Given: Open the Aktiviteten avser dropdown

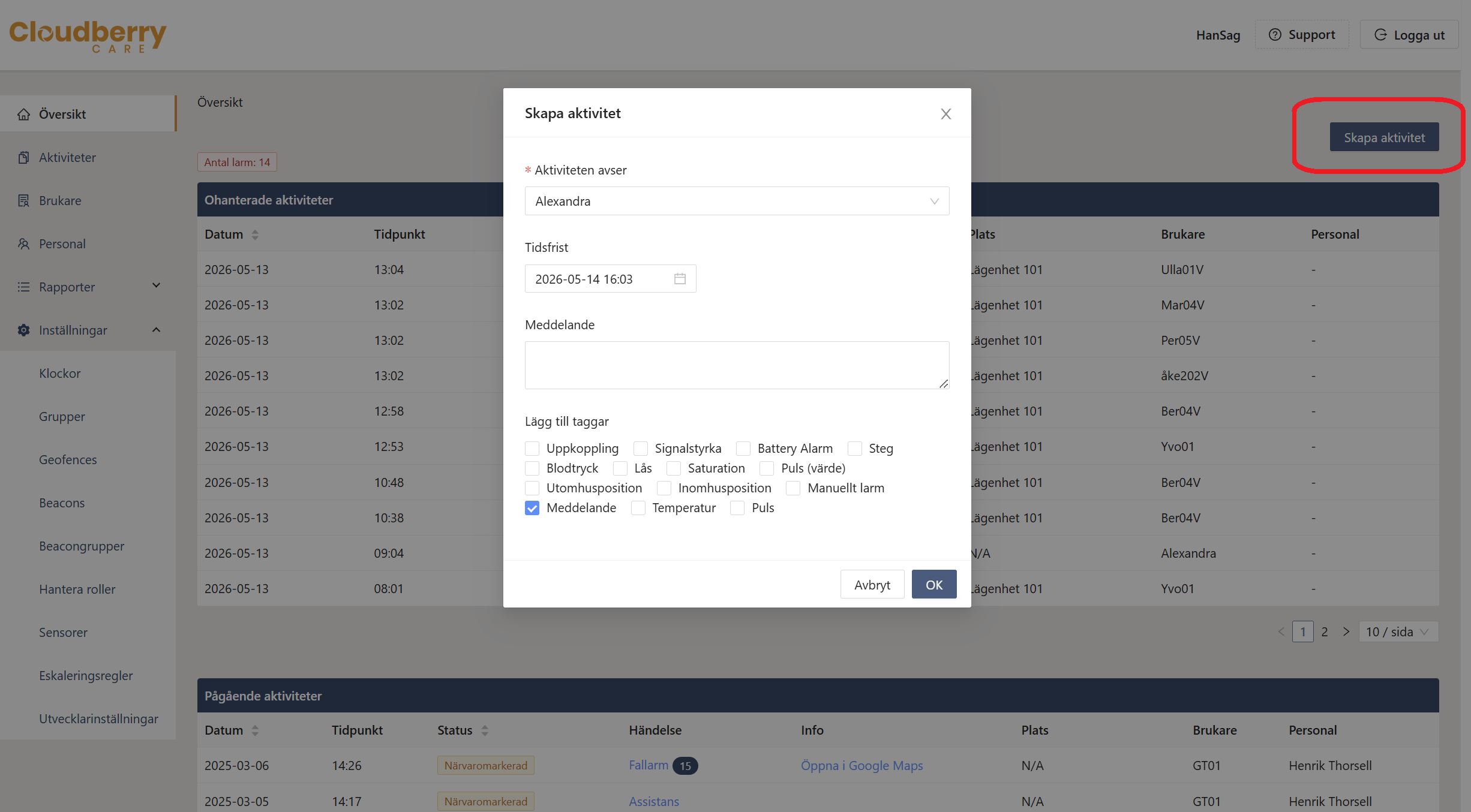Looking at the screenshot, I should tap(737, 201).
